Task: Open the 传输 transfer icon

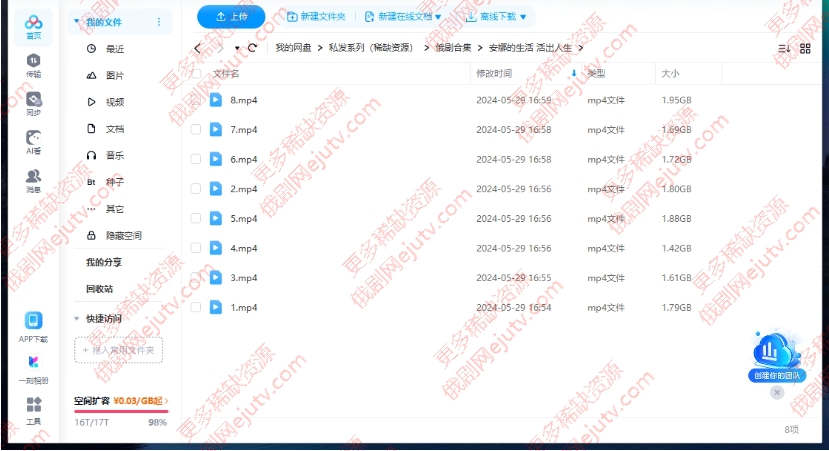Action: (33, 66)
